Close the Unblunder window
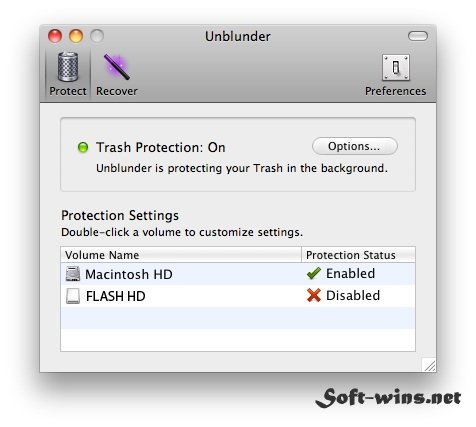Screen dimensions: 476x427 point(55,36)
